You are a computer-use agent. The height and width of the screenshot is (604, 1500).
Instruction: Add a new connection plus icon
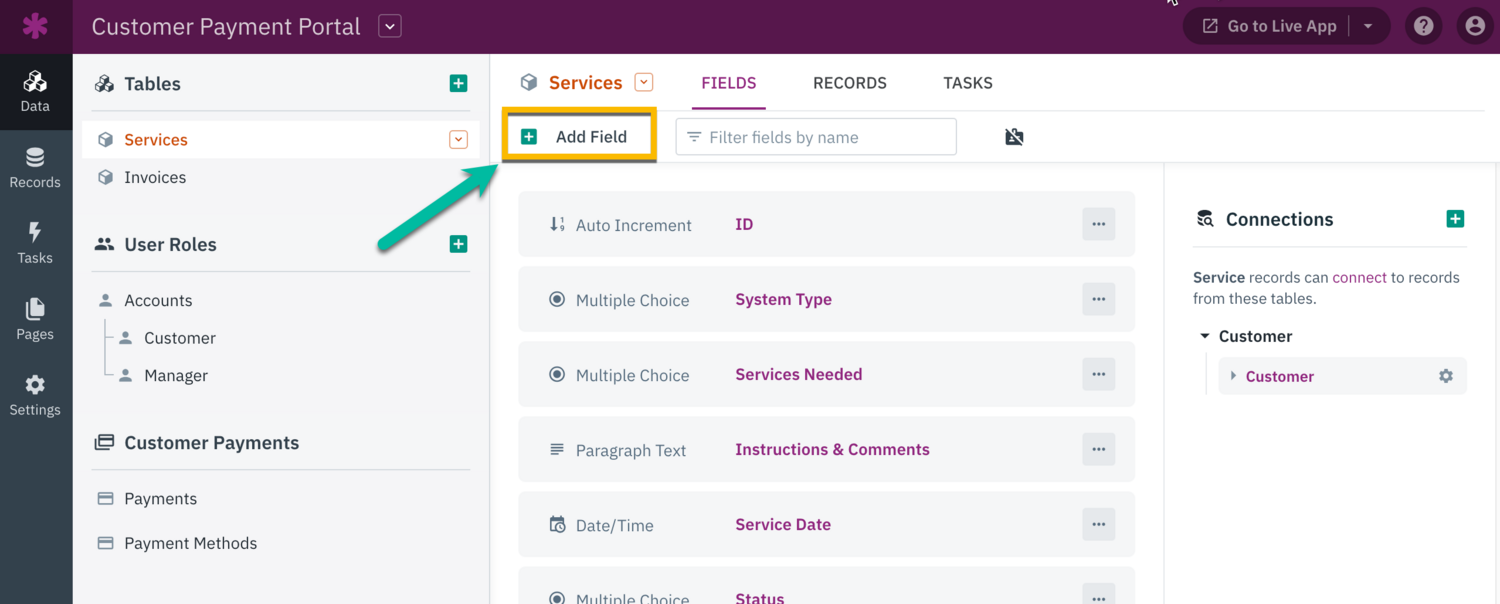coord(1455,219)
